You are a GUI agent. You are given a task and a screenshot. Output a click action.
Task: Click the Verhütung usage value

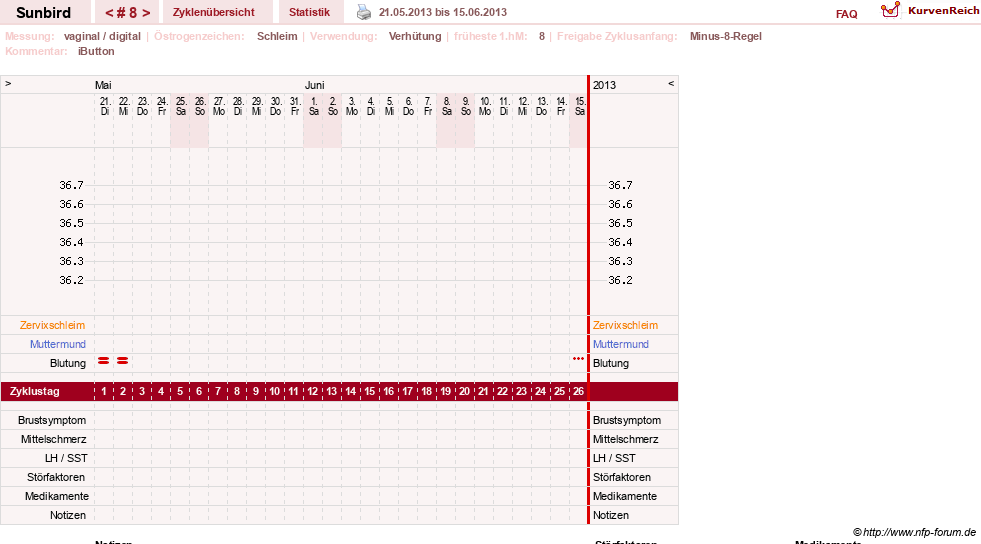point(415,36)
